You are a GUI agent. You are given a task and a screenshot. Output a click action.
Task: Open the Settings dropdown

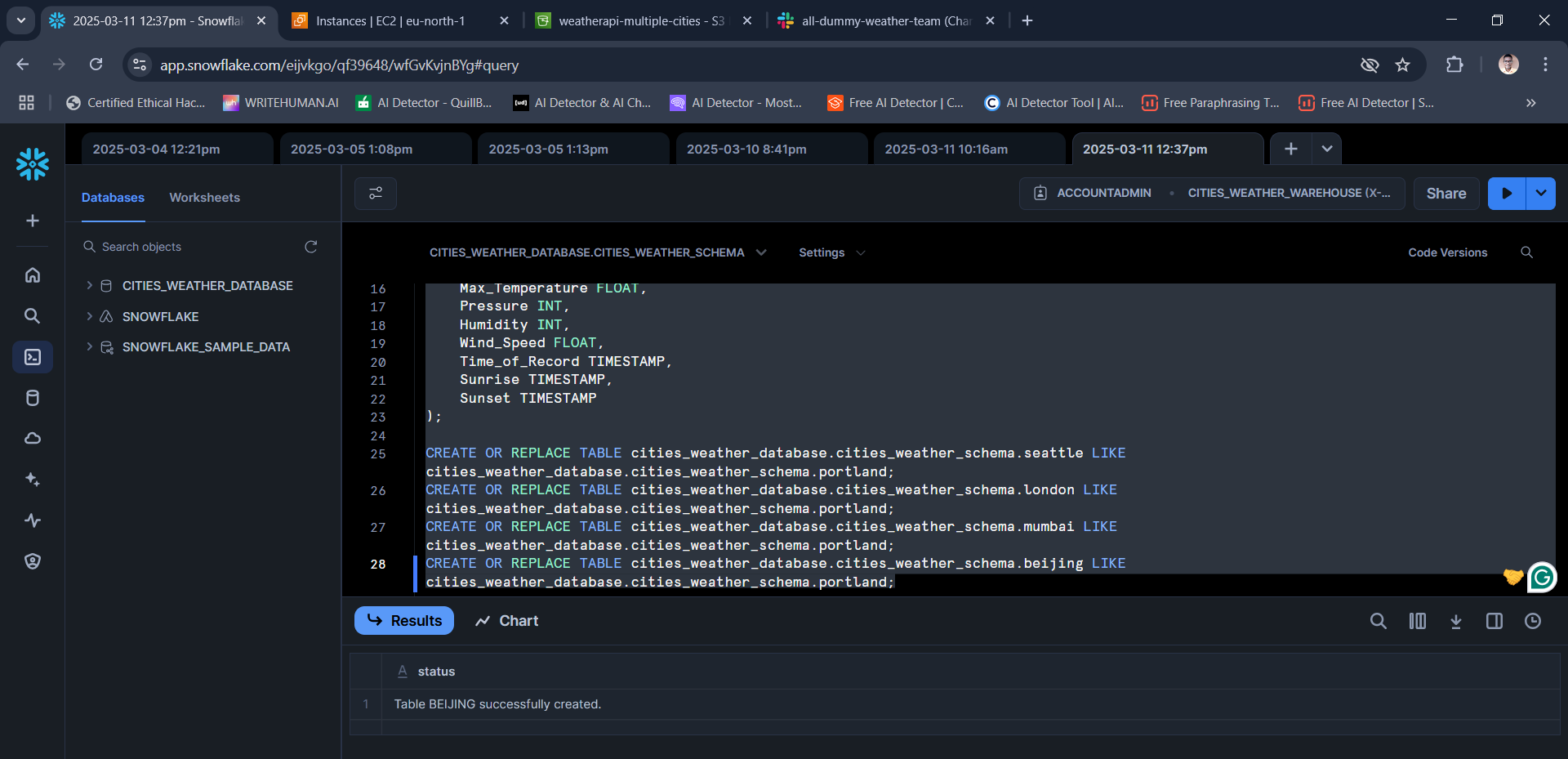click(x=831, y=252)
